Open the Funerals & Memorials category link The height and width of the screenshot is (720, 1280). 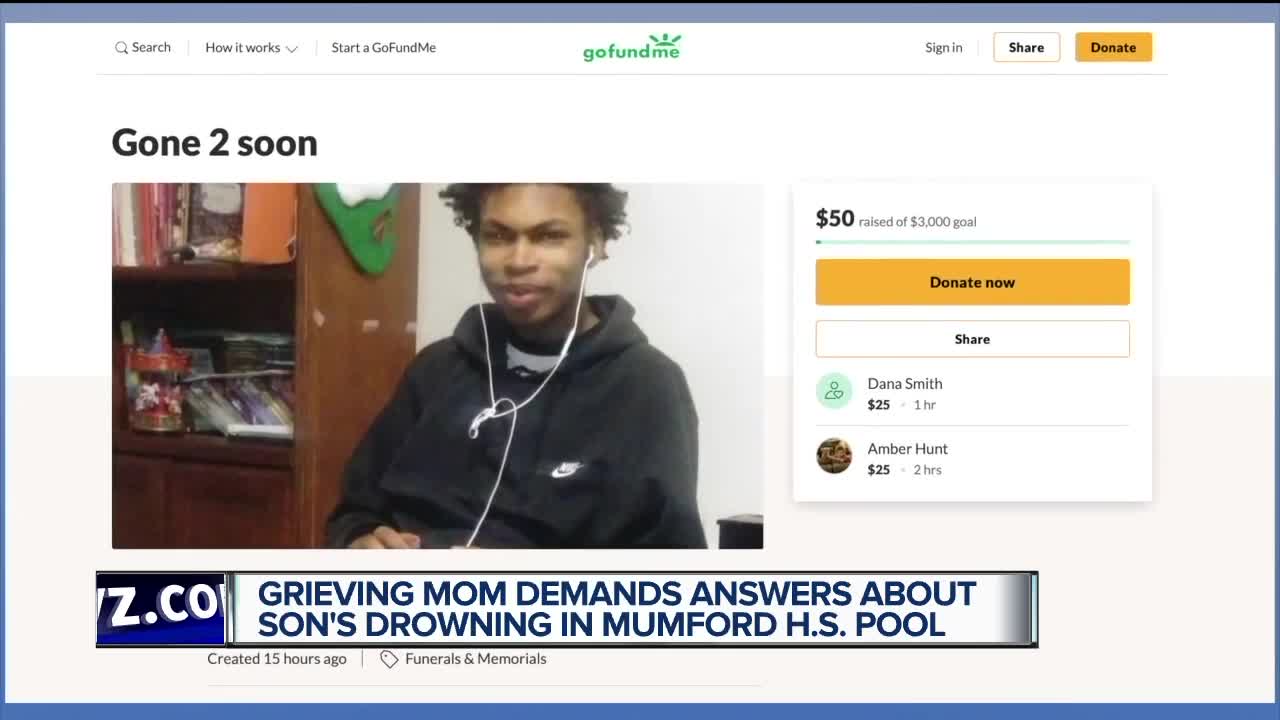(x=476, y=659)
